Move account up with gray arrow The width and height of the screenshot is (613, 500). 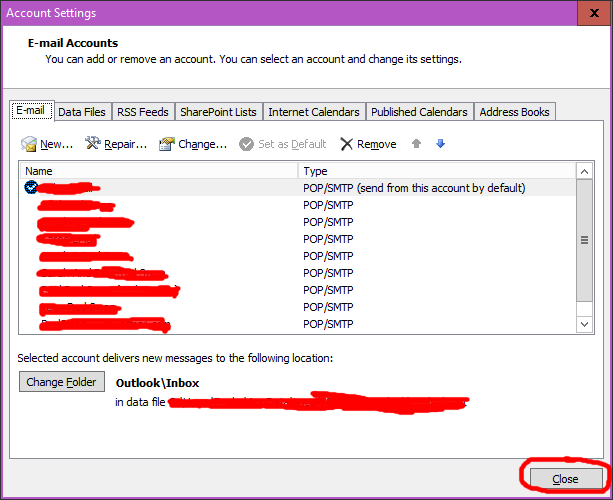tap(417, 144)
